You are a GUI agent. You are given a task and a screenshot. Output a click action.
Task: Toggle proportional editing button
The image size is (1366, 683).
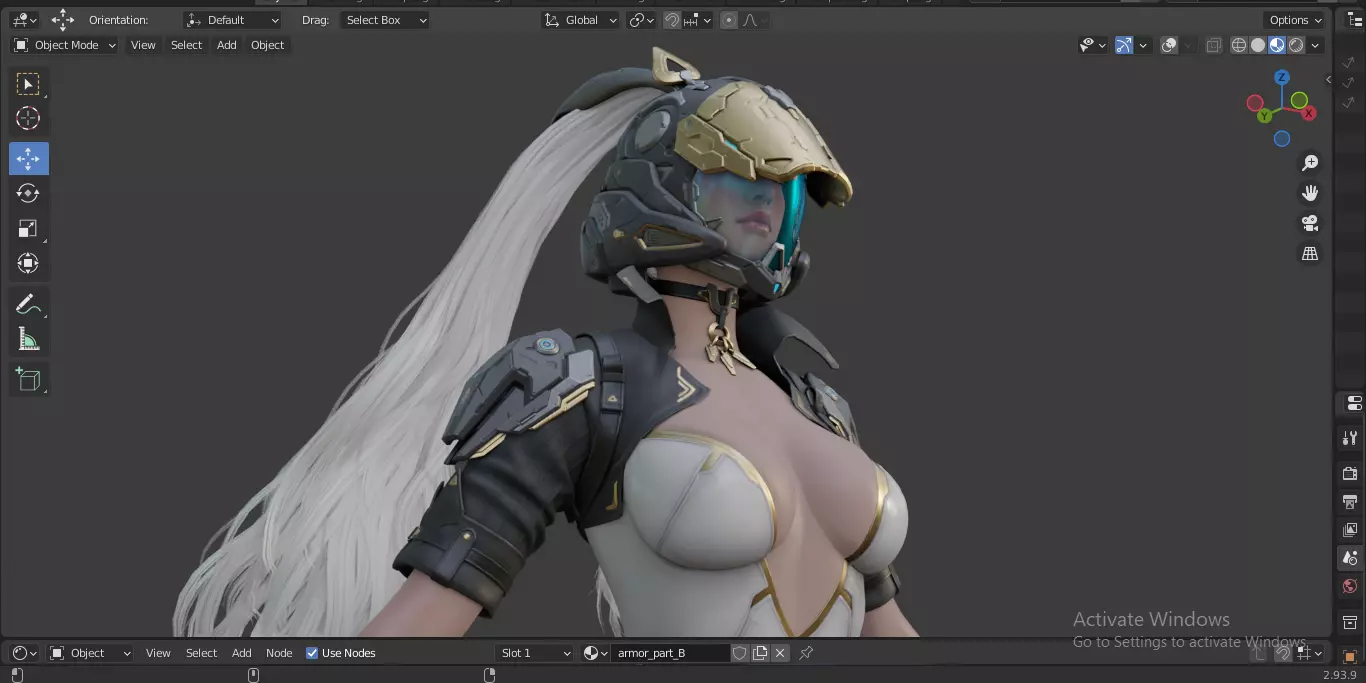729,20
